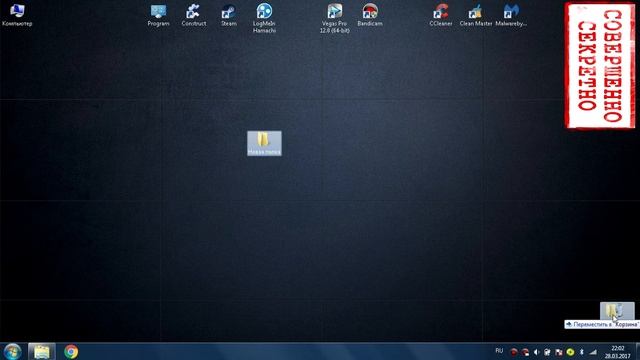Click the Совершенно секретно desktop gadget
The width and height of the screenshot is (640, 360).
(x=600, y=65)
